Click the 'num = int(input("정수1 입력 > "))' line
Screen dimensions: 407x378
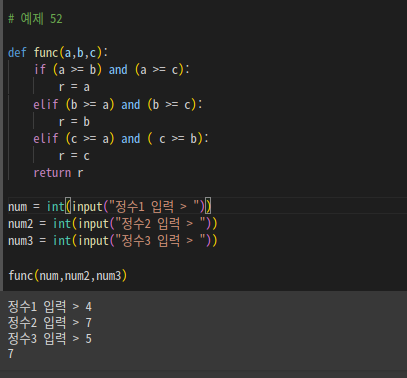[x=110, y=207]
